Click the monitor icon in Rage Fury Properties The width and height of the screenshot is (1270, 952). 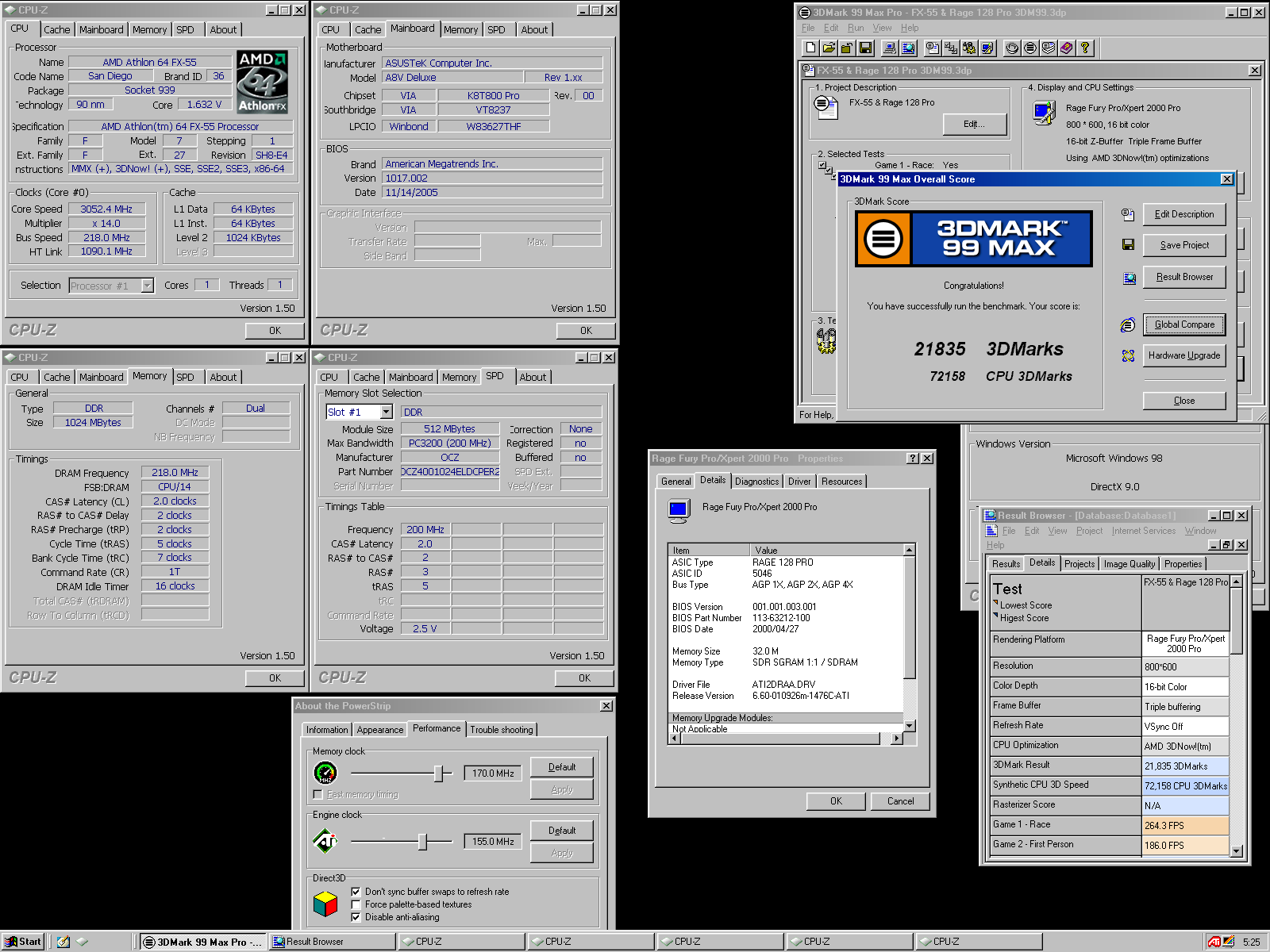coord(679,510)
